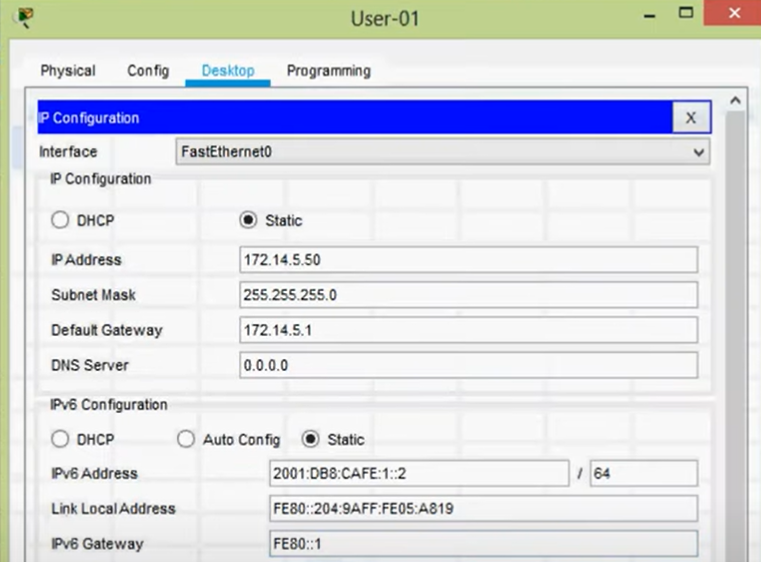The height and width of the screenshot is (562, 761).
Task: Click the Interface label text
Action: [x=68, y=152]
